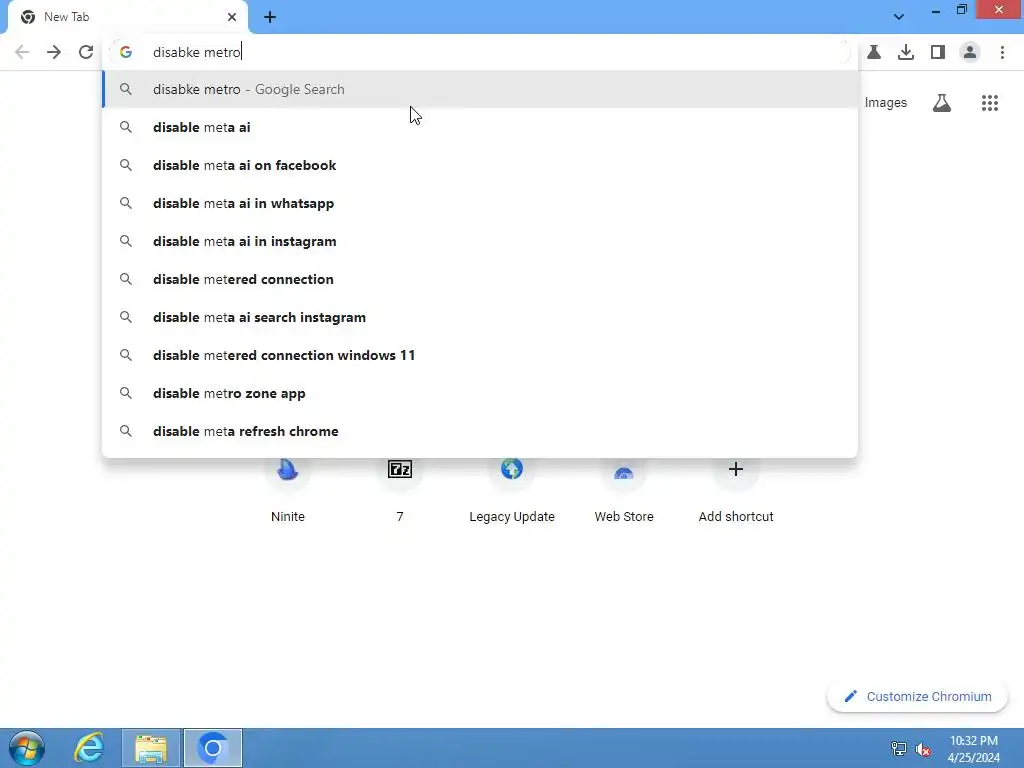Choose 'disable metered connection windows 11' suggestion
Viewport: 1024px width, 768px height.
point(480,355)
